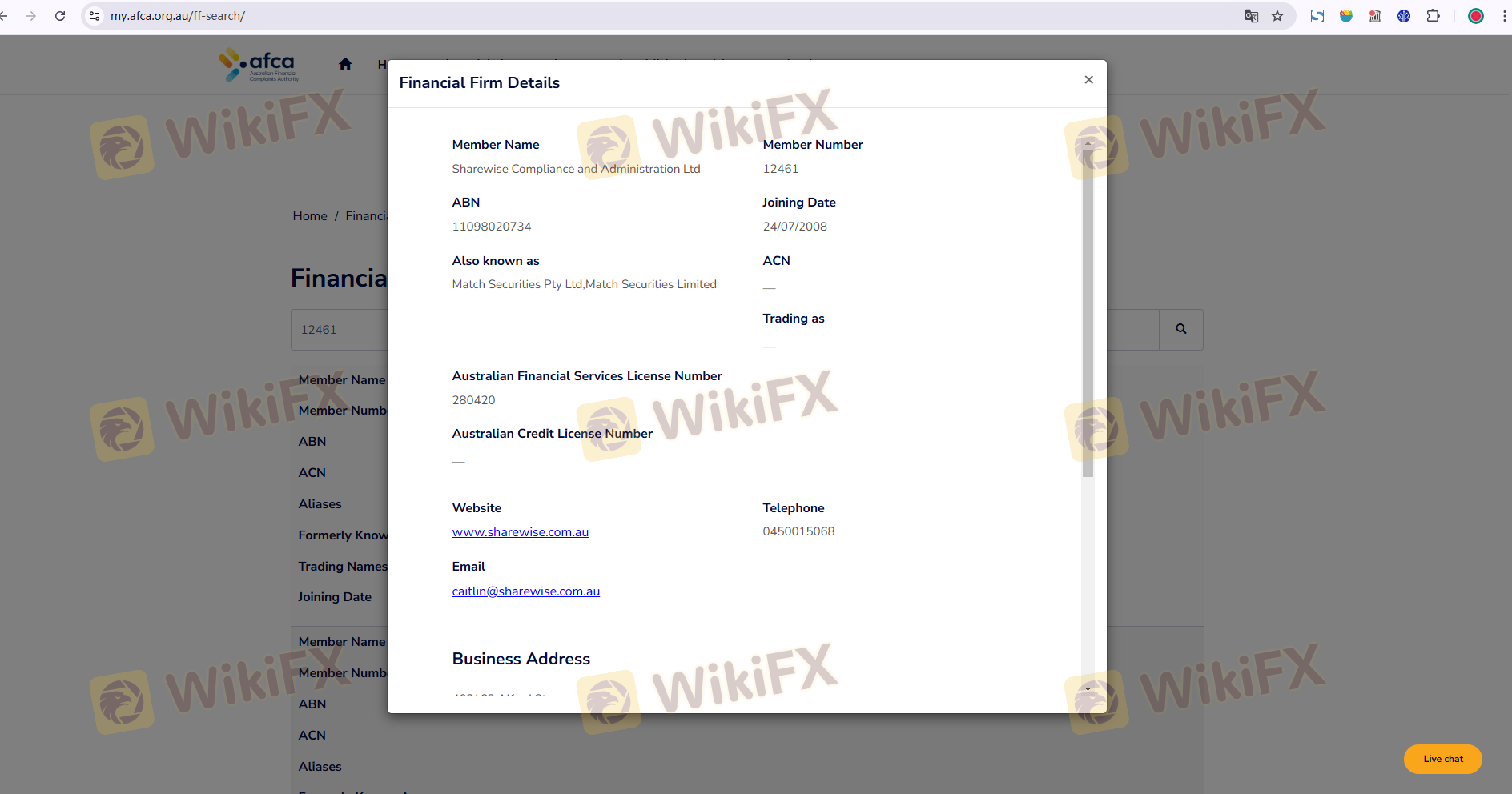Bookmark this page with the star
The width and height of the screenshot is (1512, 794).
pos(1277,16)
